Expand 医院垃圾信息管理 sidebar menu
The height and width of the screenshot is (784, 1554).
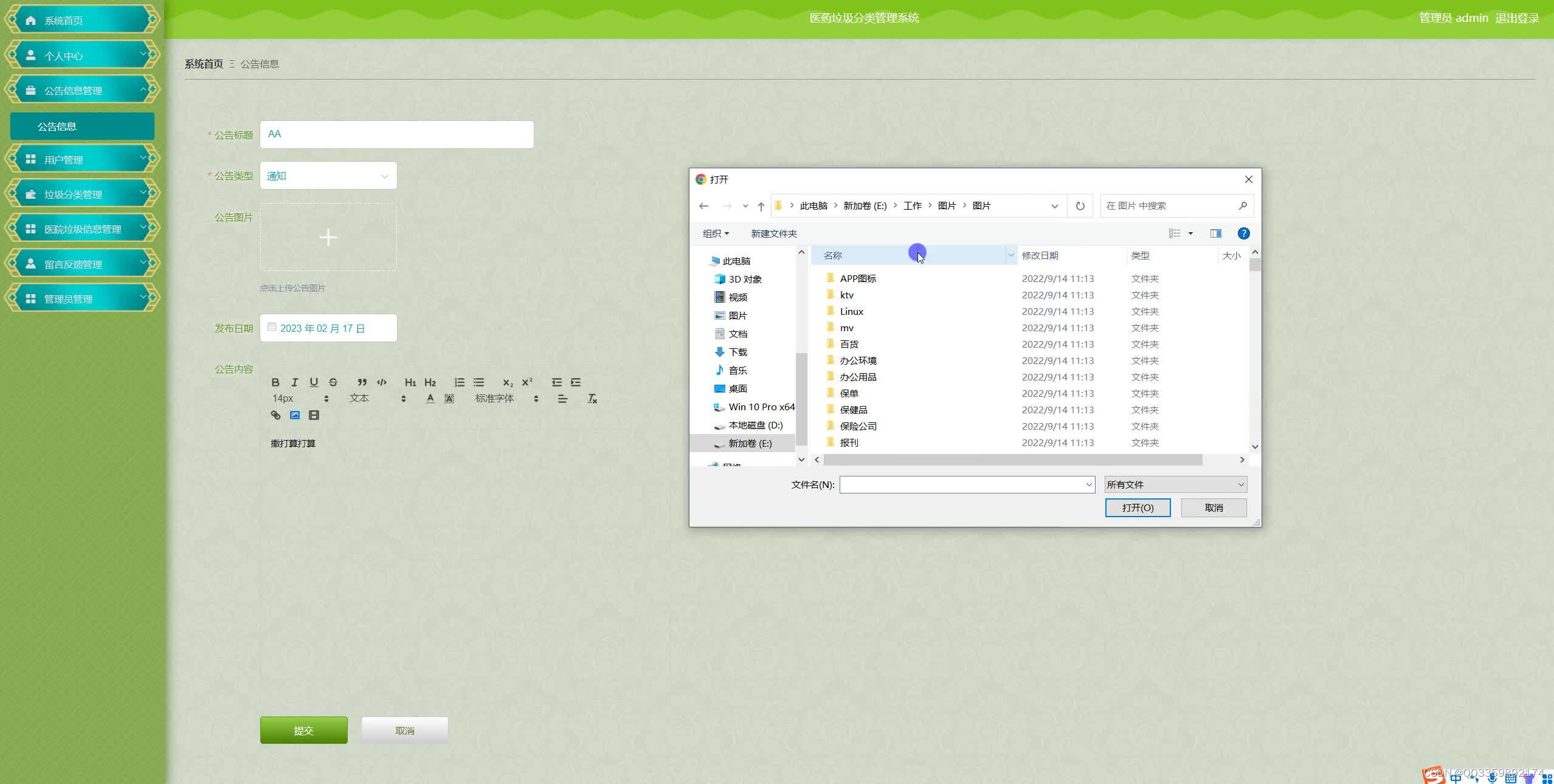point(82,229)
